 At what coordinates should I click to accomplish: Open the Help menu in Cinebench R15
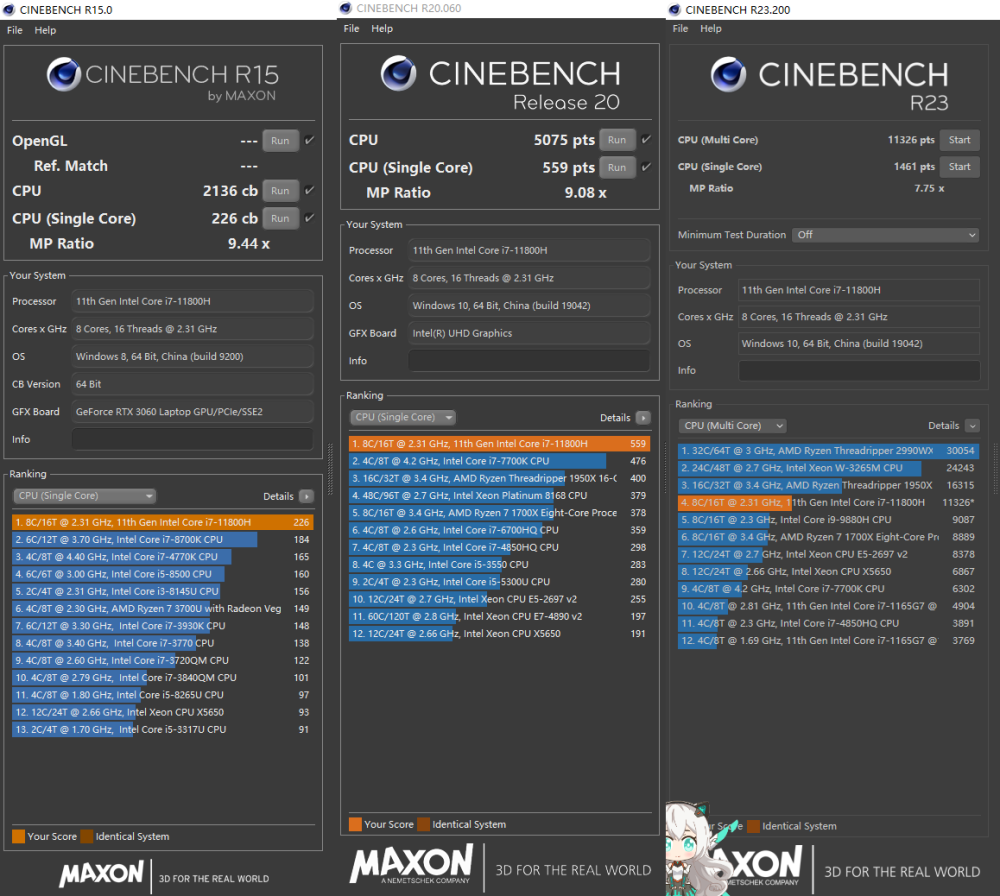(x=45, y=30)
